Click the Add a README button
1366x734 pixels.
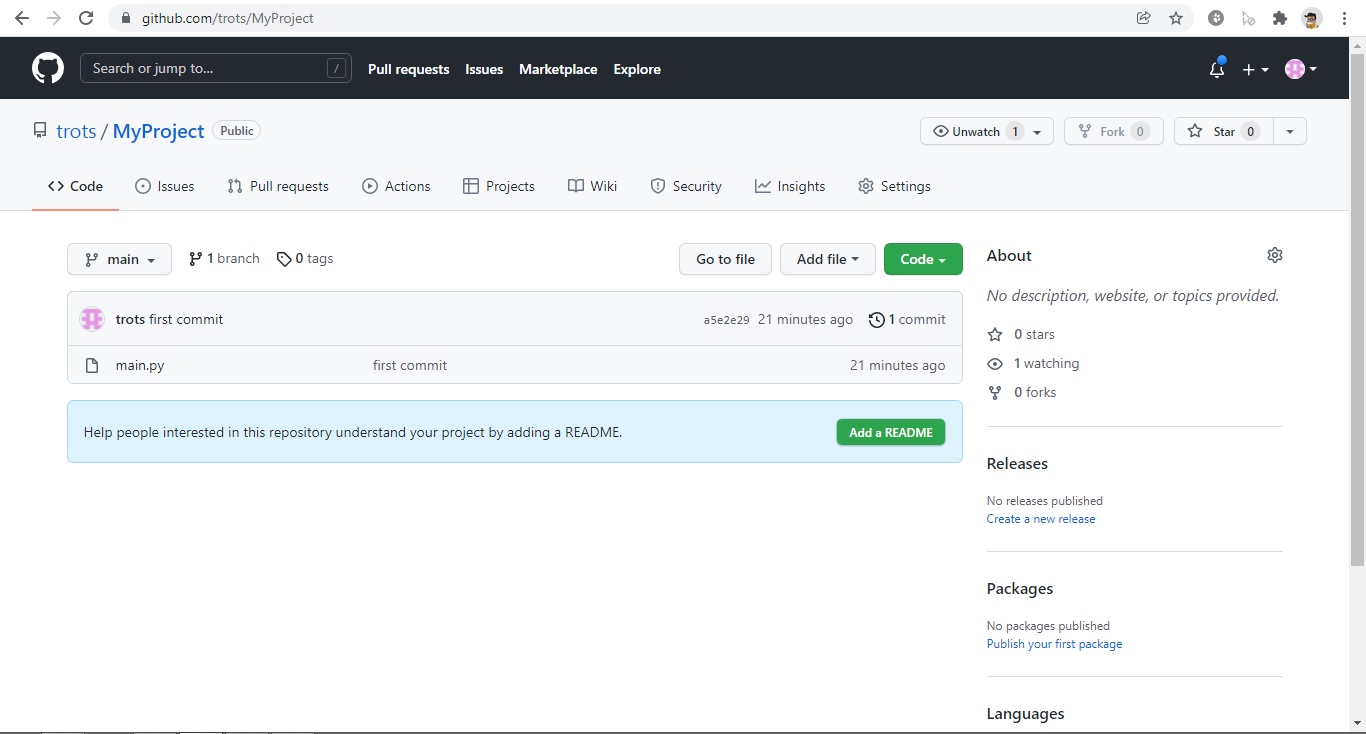click(891, 432)
